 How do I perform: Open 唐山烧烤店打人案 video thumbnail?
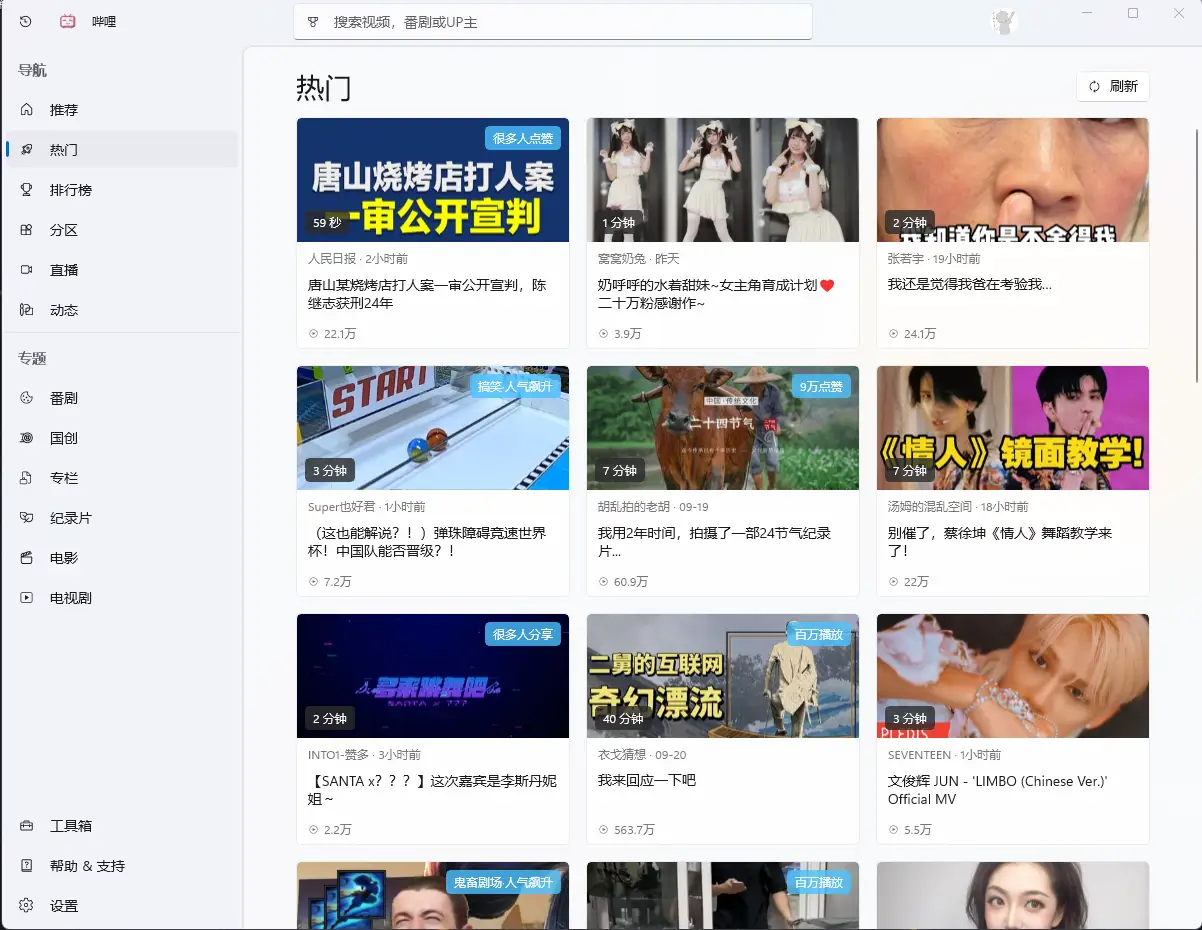[433, 180]
